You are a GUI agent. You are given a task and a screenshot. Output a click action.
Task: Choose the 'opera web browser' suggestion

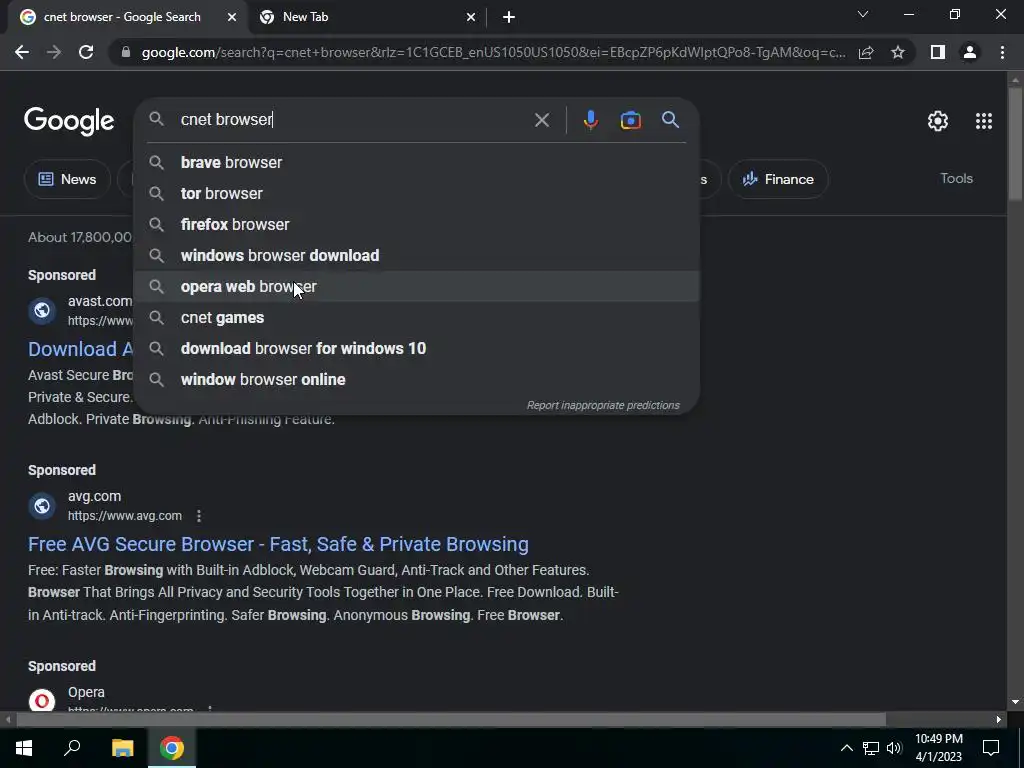[417, 287]
